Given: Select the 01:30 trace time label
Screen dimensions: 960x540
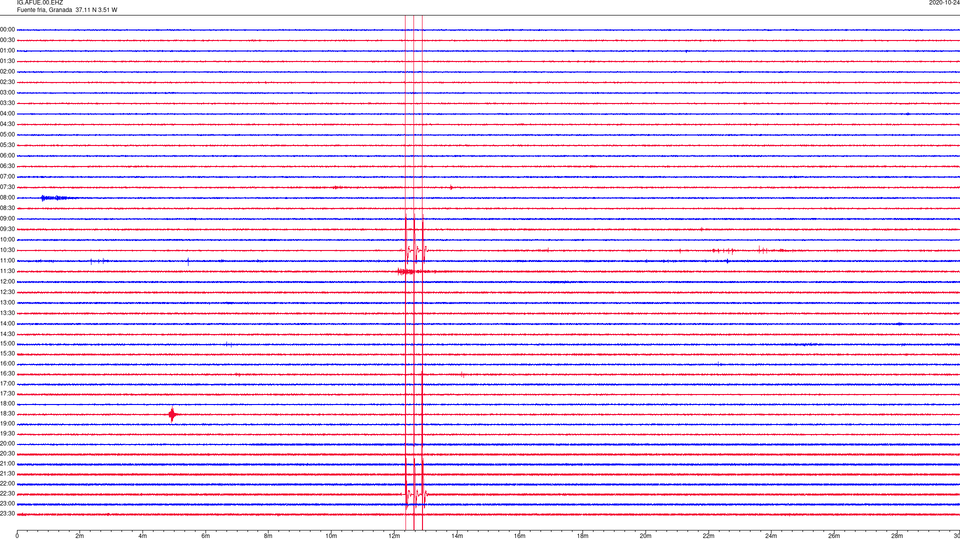Looking at the screenshot, I should (x=7, y=61).
